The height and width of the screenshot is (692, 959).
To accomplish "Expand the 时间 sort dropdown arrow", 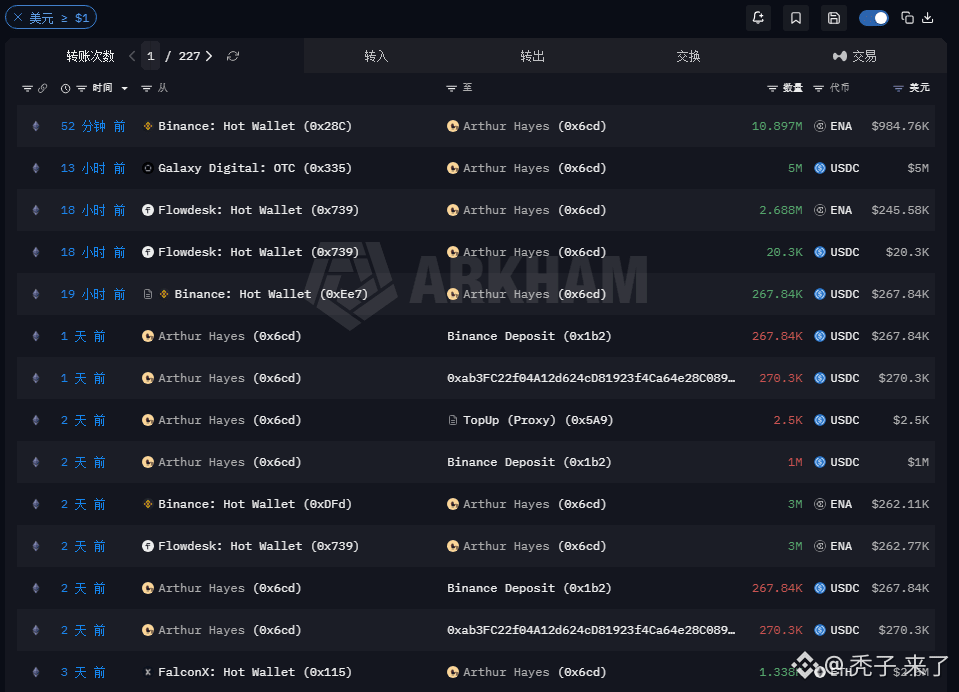I will (x=125, y=89).
